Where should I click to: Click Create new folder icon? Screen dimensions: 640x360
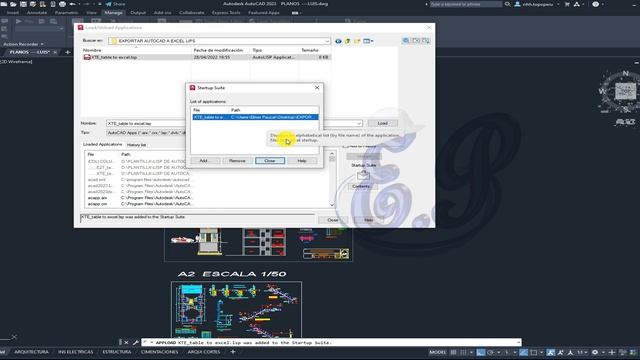pyautogui.click(x=357, y=41)
